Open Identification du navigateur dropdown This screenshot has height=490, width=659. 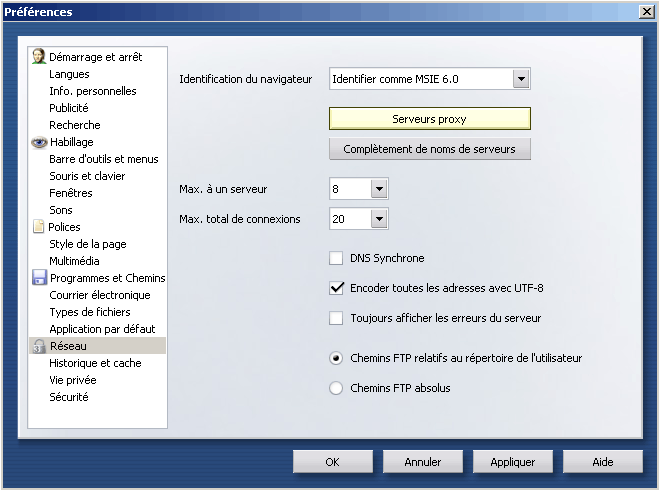click(x=520, y=79)
